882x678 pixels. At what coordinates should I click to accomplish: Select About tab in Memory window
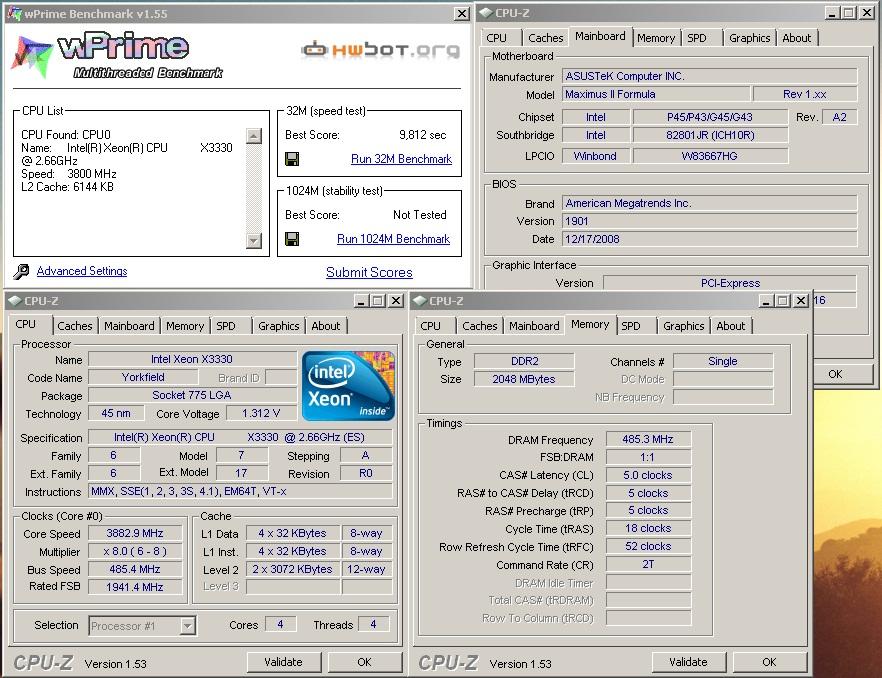[x=731, y=326]
